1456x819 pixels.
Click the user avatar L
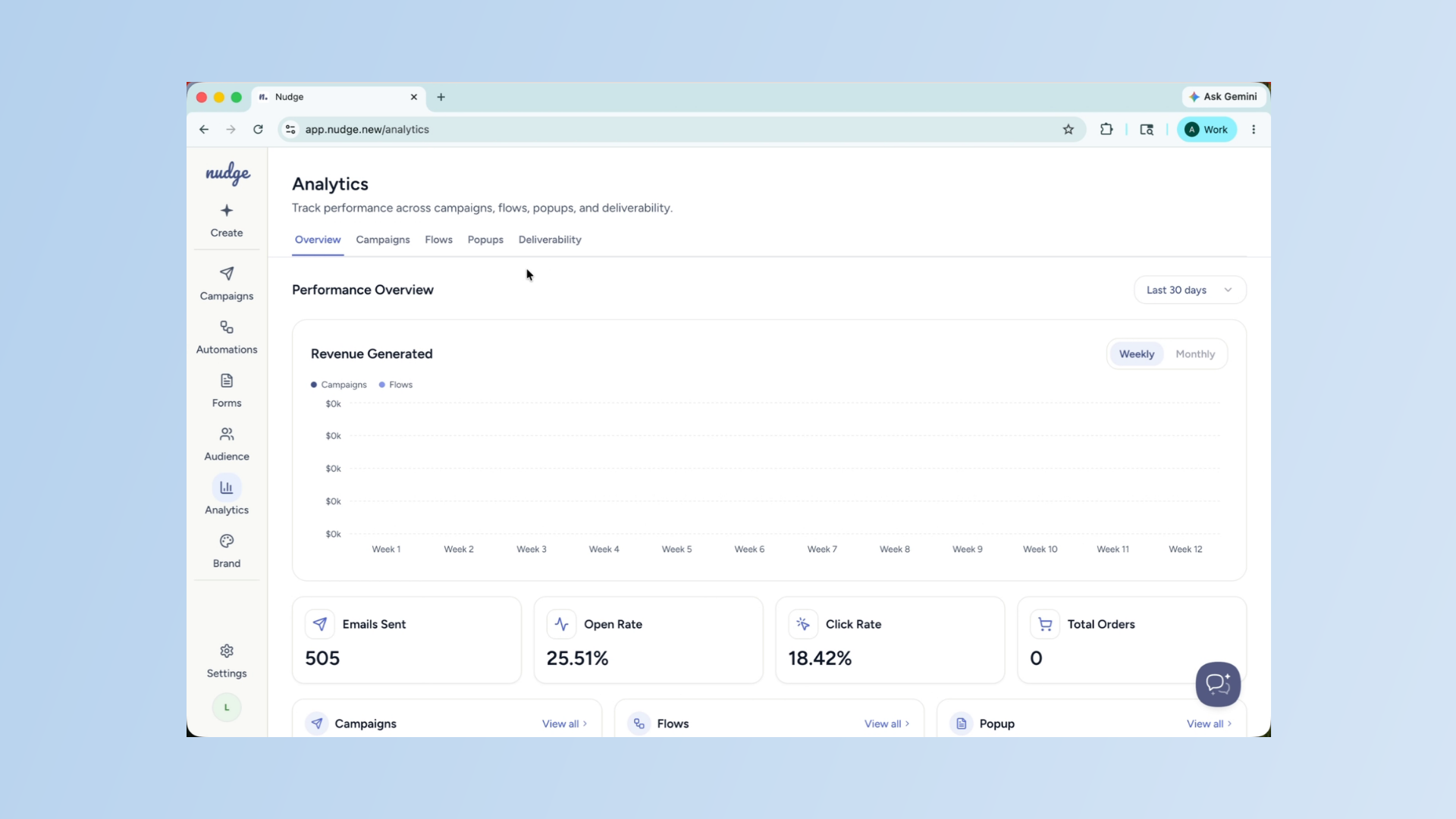coord(227,708)
